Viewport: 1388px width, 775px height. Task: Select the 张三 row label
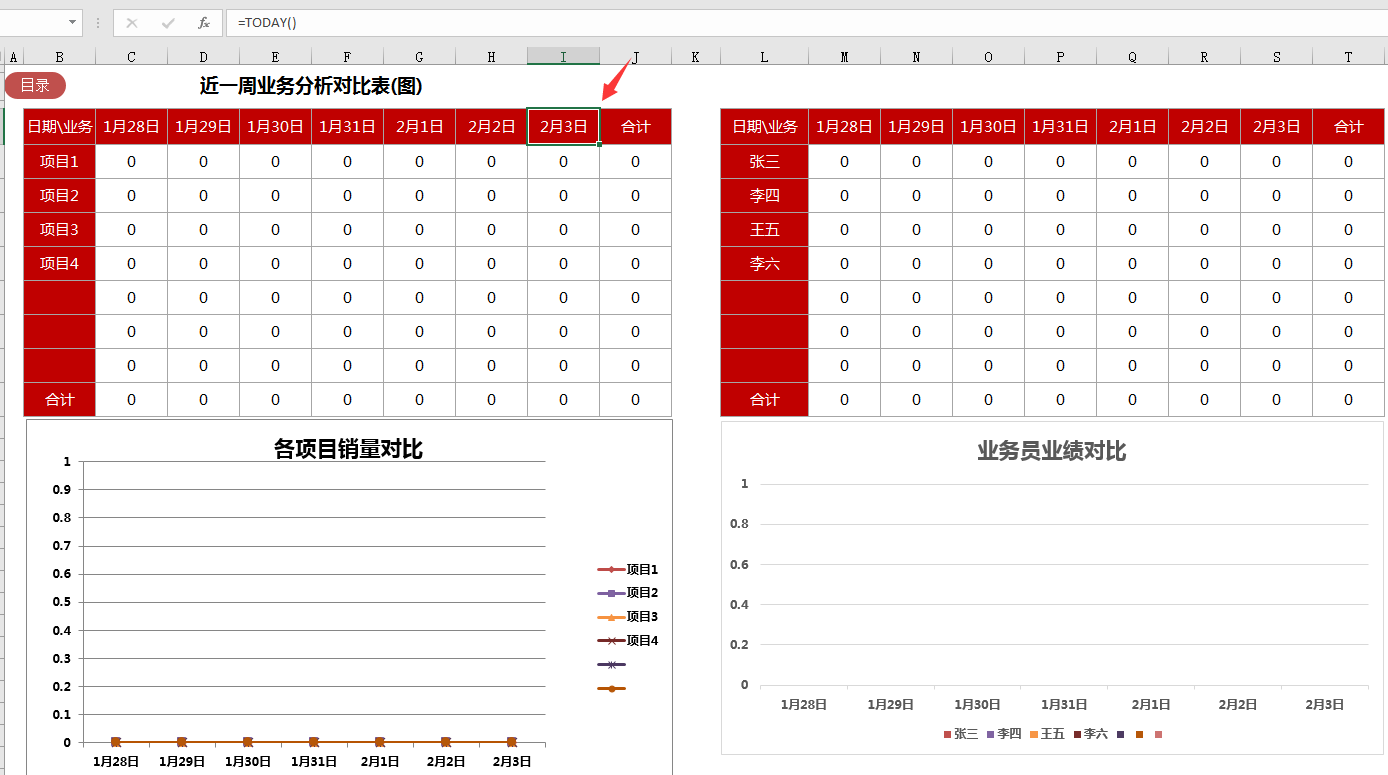(x=764, y=162)
